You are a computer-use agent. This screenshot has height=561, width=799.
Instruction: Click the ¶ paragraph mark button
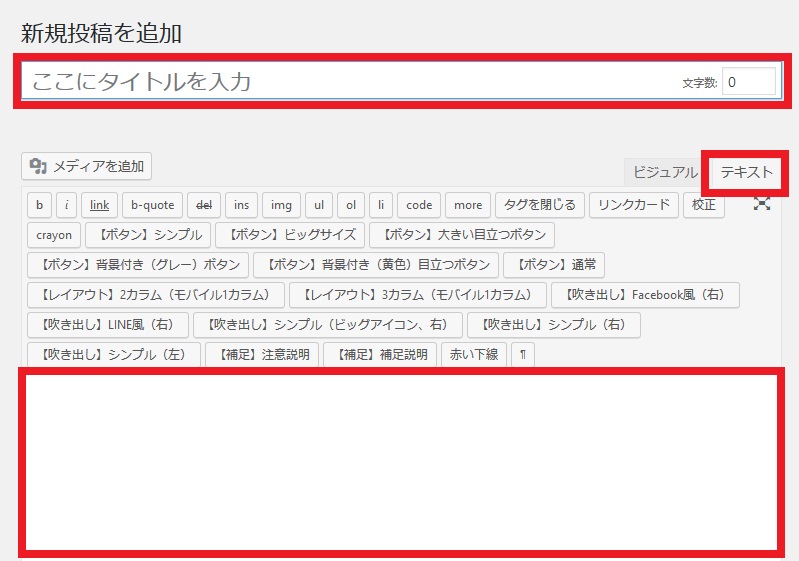(523, 355)
